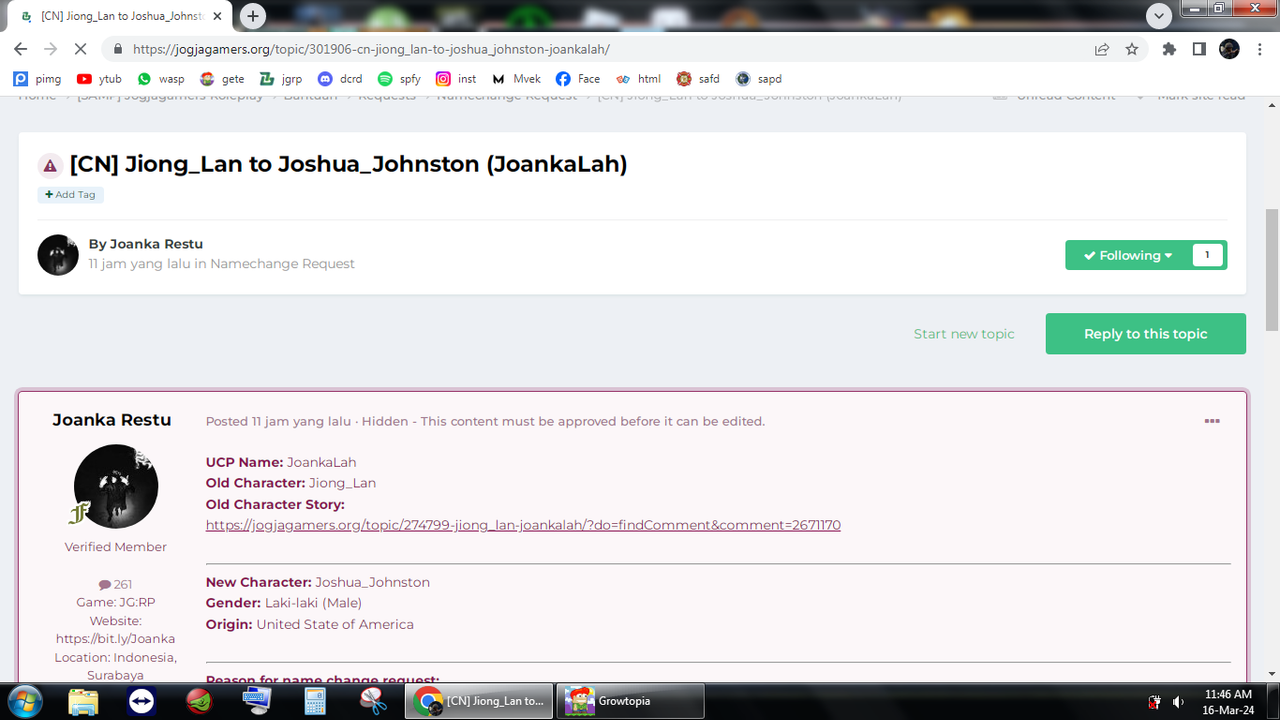Open Joanka Restu author avatar in header
Viewport: 1280px width, 720px height.
58,255
